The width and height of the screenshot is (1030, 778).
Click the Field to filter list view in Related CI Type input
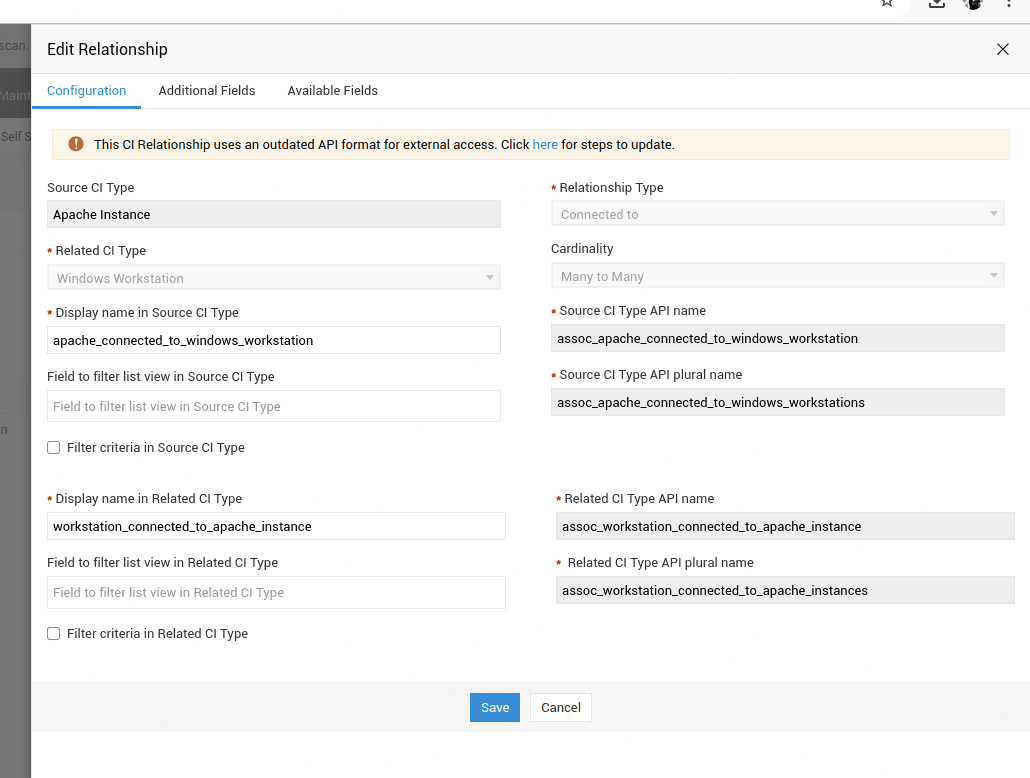coord(277,592)
